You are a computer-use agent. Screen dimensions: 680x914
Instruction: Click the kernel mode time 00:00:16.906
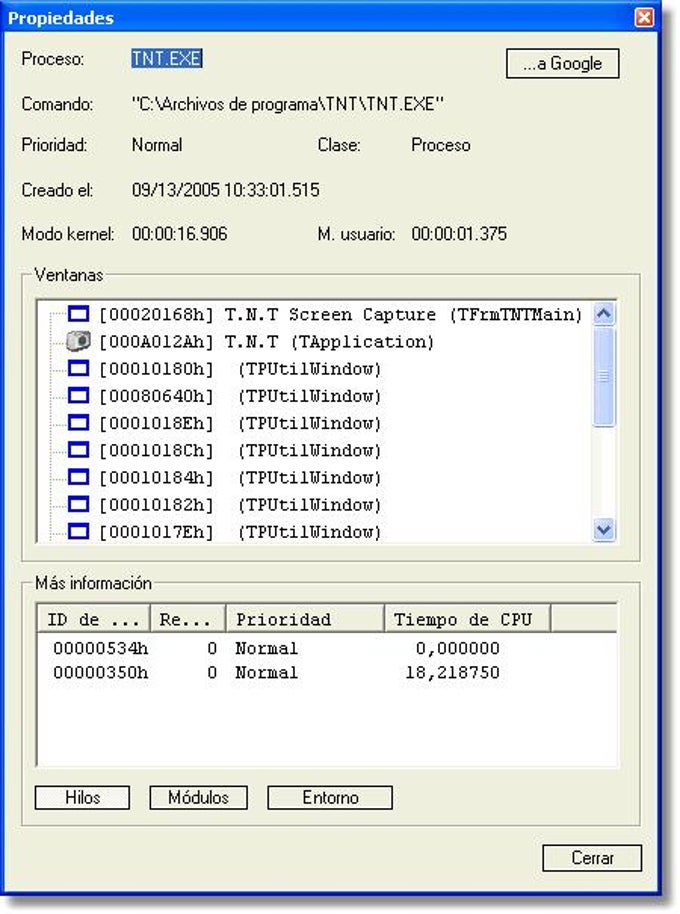[x=179, y=234]
